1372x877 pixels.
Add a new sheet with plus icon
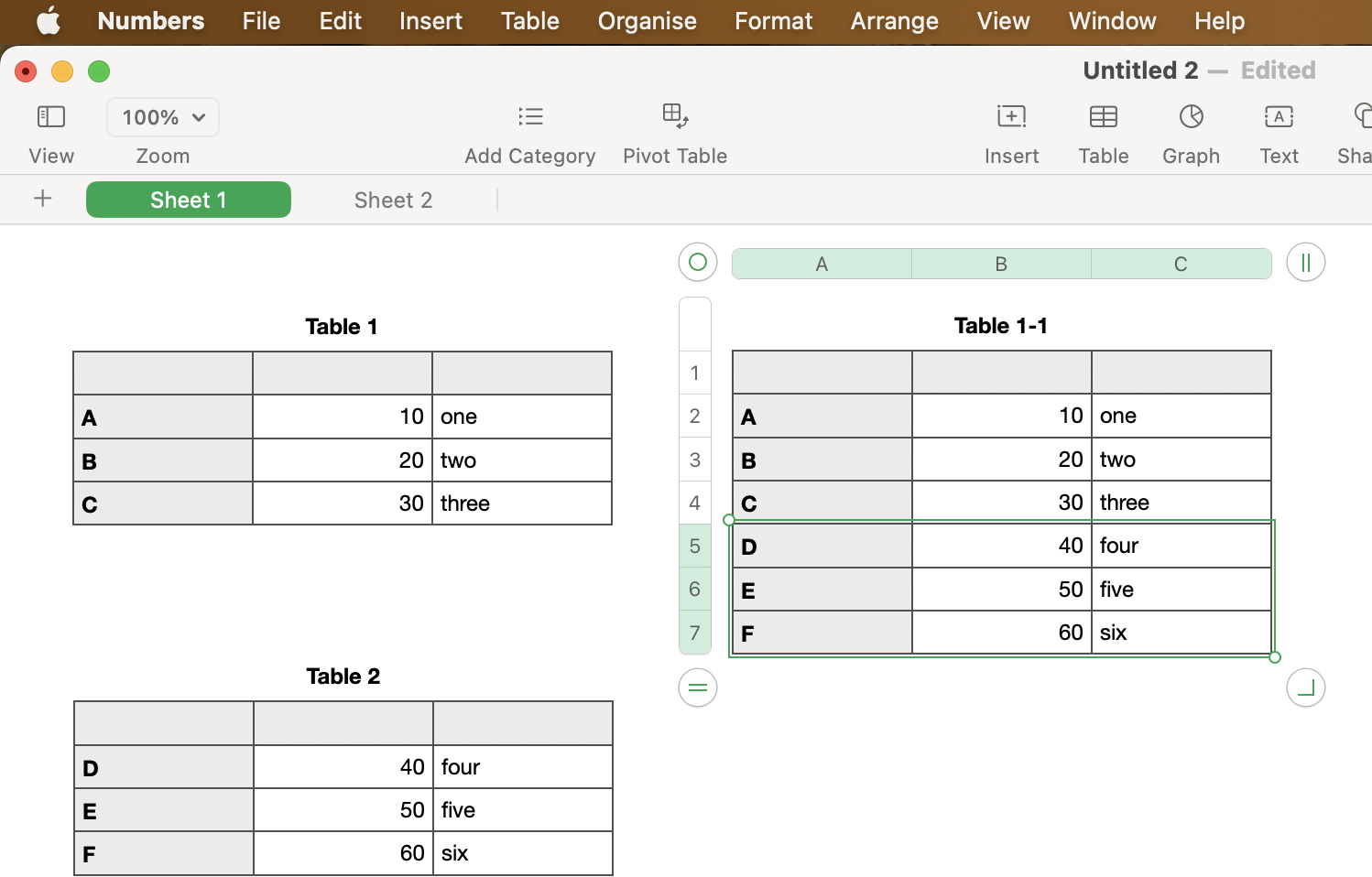(x=43, y=199)
